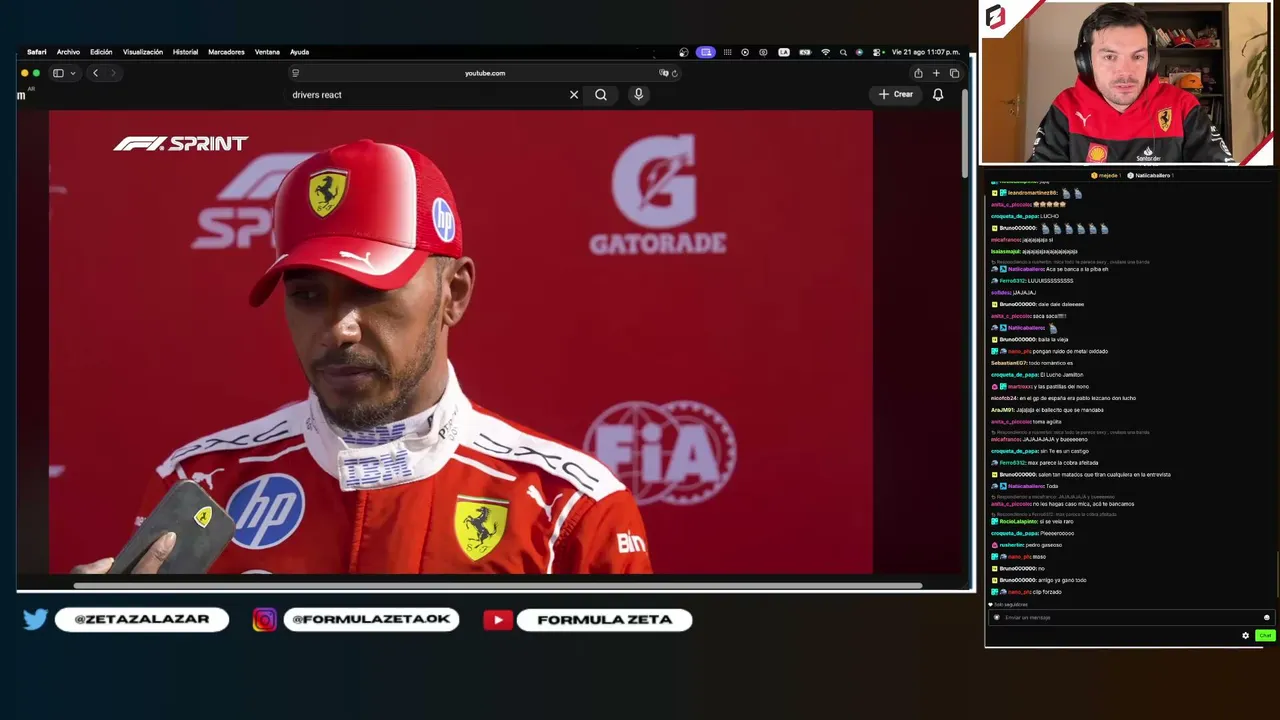The width and height of the screenshot is (1280, 720).
Task: Open Safari reader/page menu icon
Action: point(295,73)
